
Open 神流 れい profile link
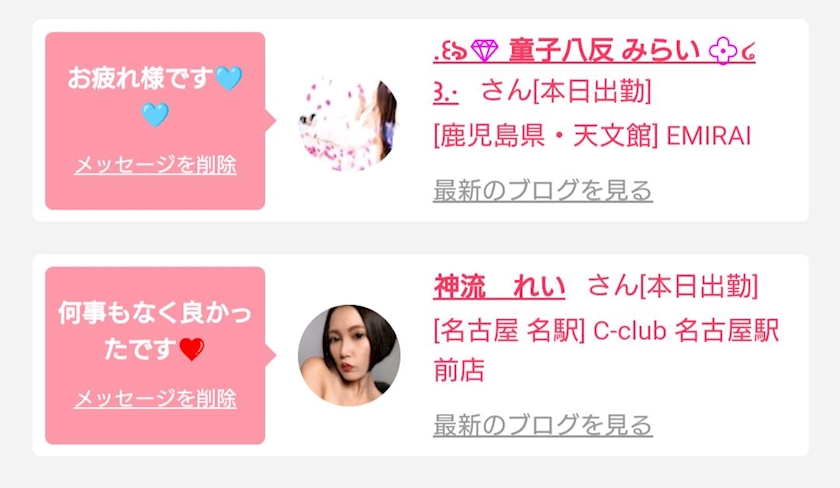coord(499,286)
